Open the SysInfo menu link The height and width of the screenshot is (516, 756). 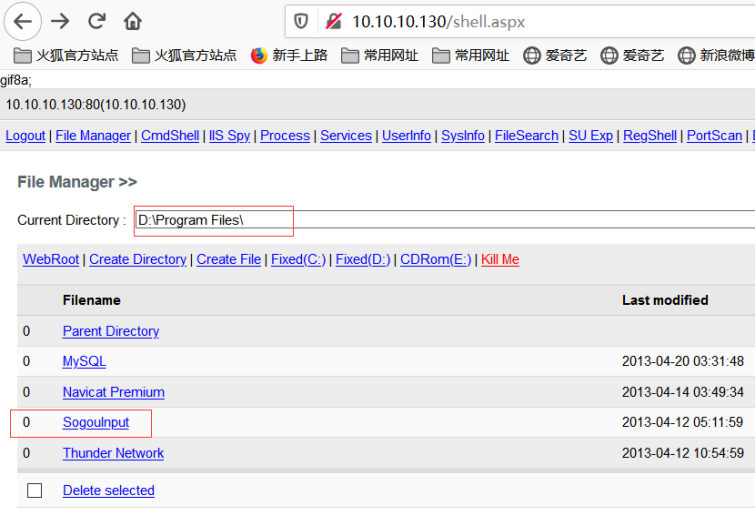pyautogui.click(x=462, y=136)
